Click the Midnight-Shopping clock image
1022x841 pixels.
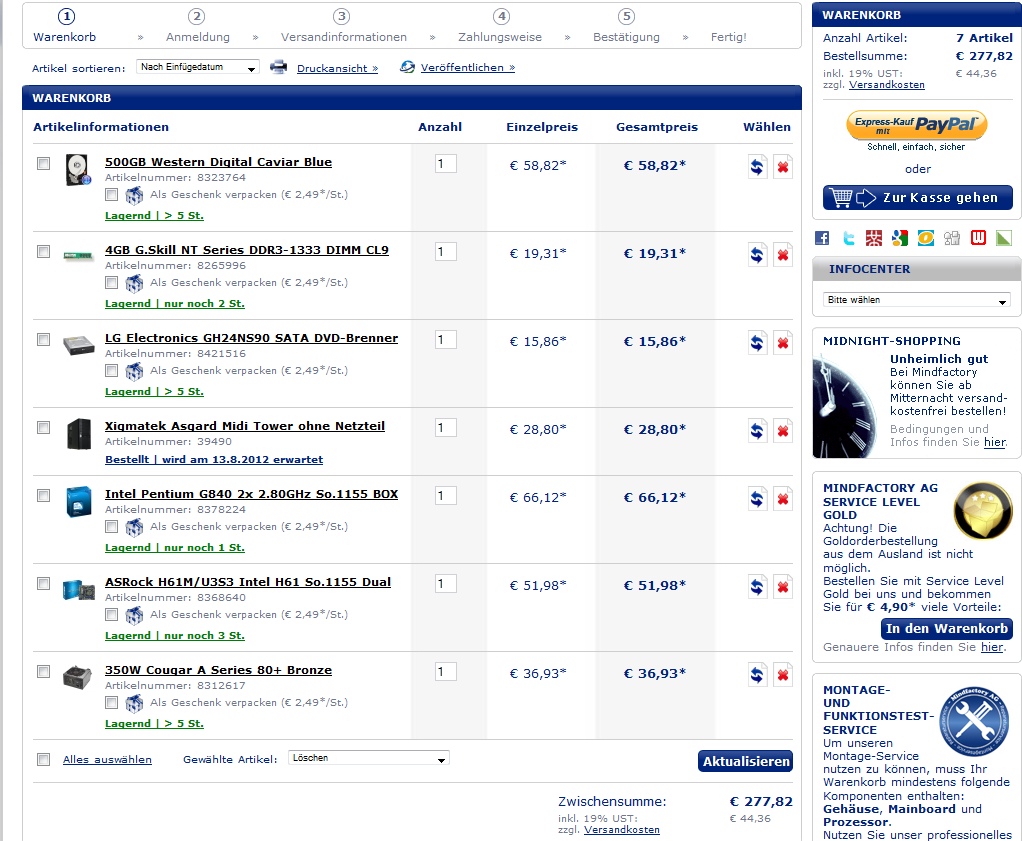[845, 406]
